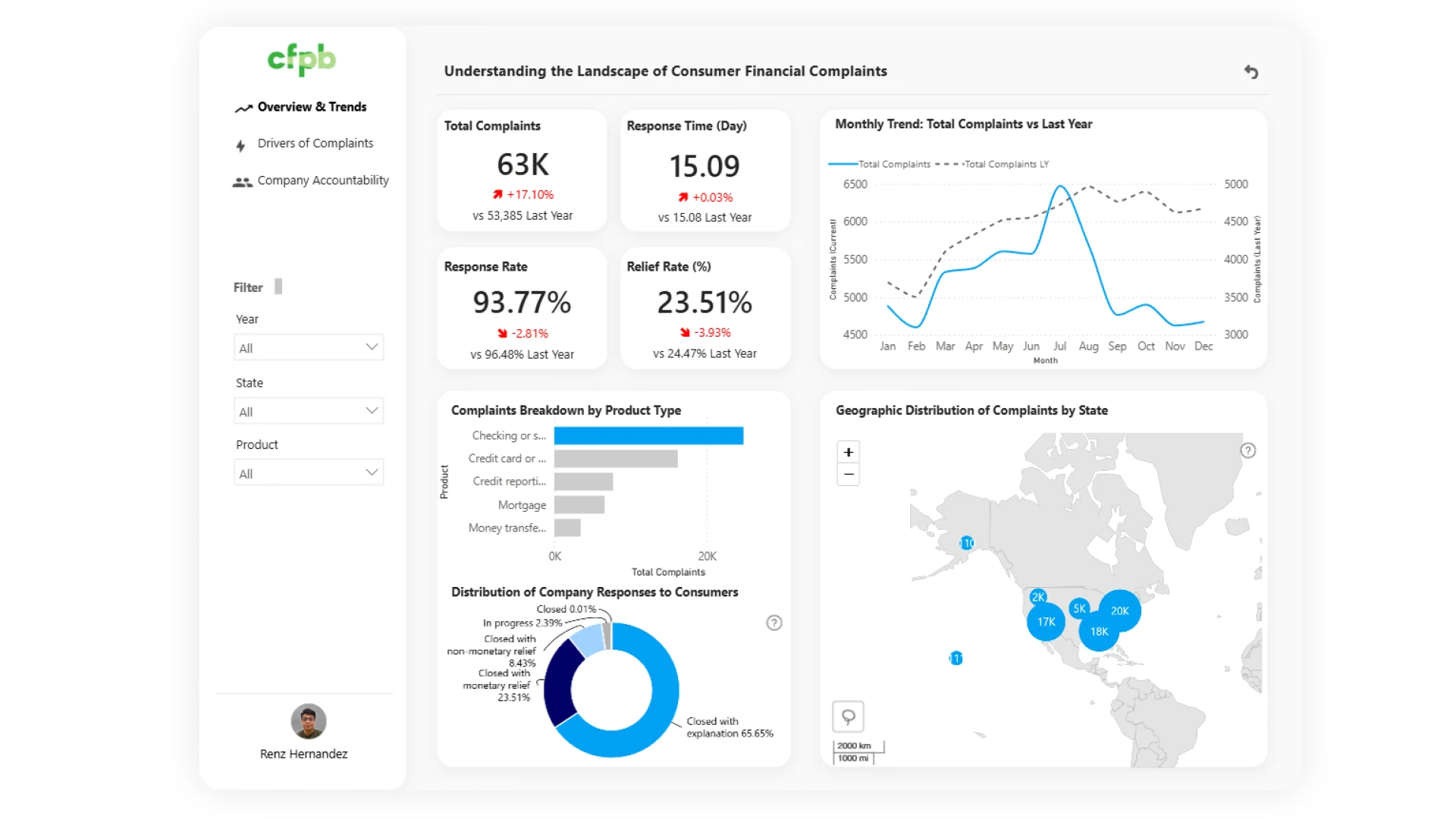The image size is (1456, 819).
Task: Click help icon beside the donut chart
Action: click(x=774, y=623)
